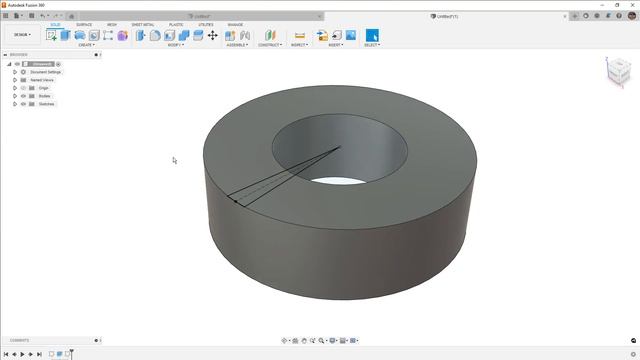Select the Combine tool in Modify
Viewport: 640px width, 360px height.
184,36
